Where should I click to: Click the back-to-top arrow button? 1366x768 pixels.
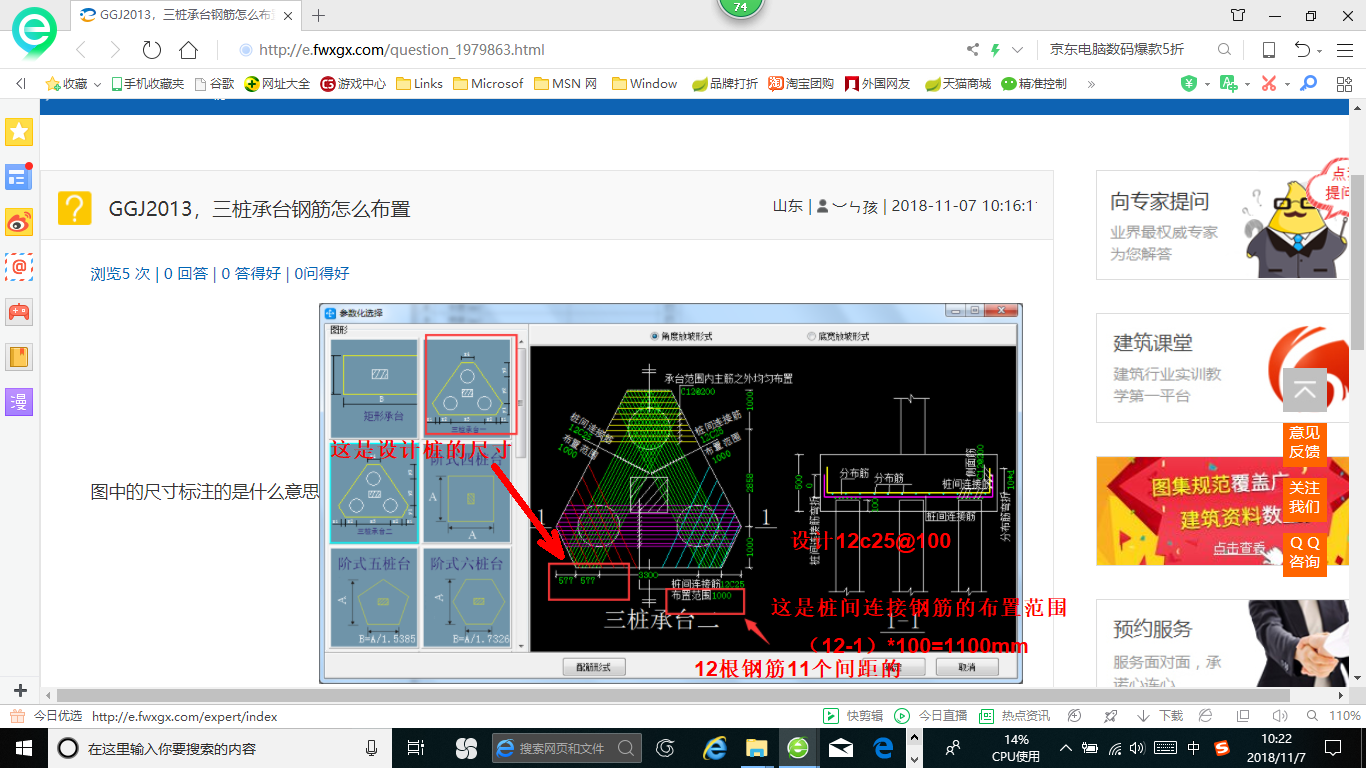(x=1304, y=390)
